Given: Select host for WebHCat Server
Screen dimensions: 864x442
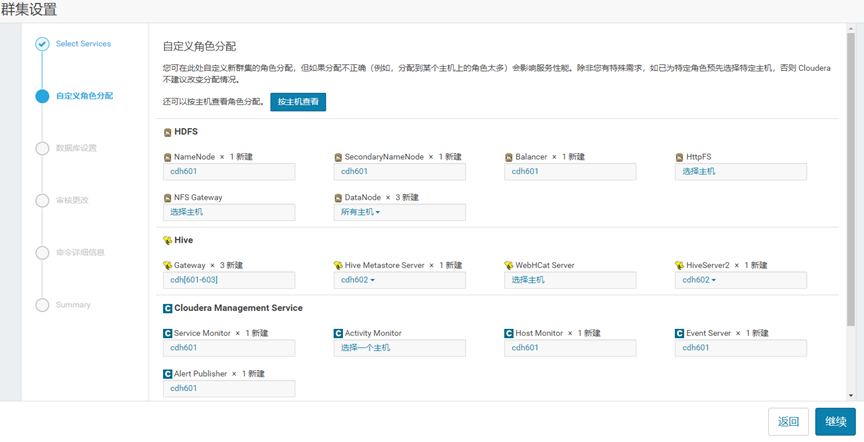Looking at the screenshot, I should click(x=570, y=280).
